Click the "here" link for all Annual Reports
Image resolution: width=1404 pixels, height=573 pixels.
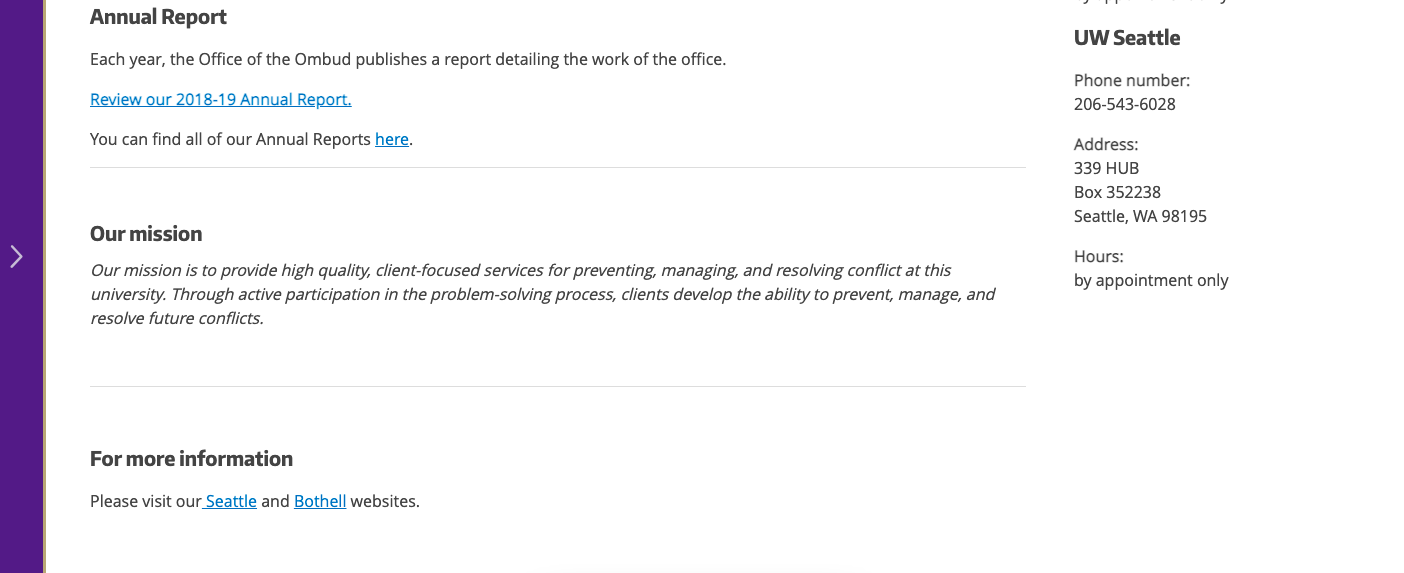[392, 139]
